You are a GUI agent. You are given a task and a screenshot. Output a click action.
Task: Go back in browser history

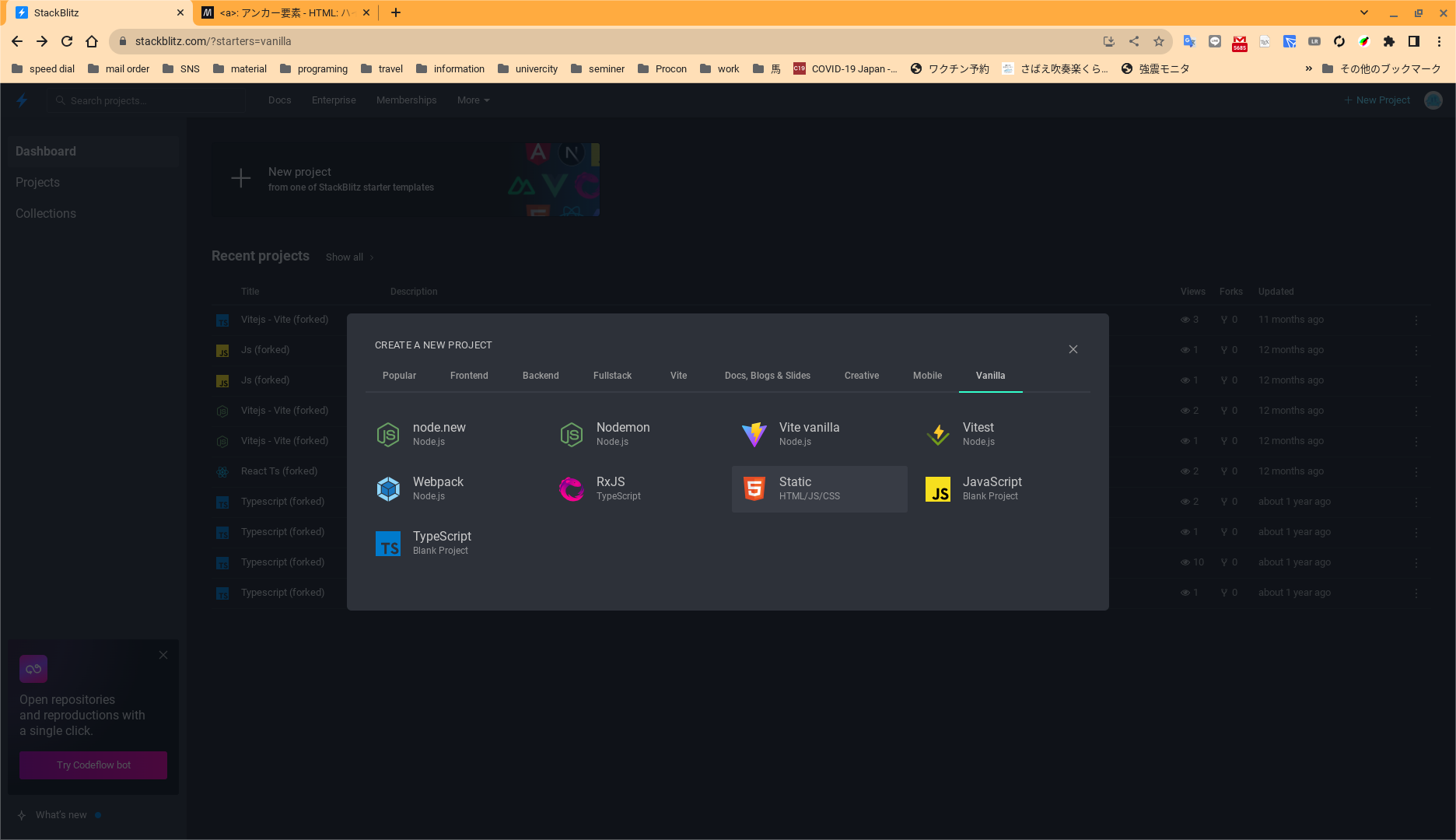[x=17, y=41]
